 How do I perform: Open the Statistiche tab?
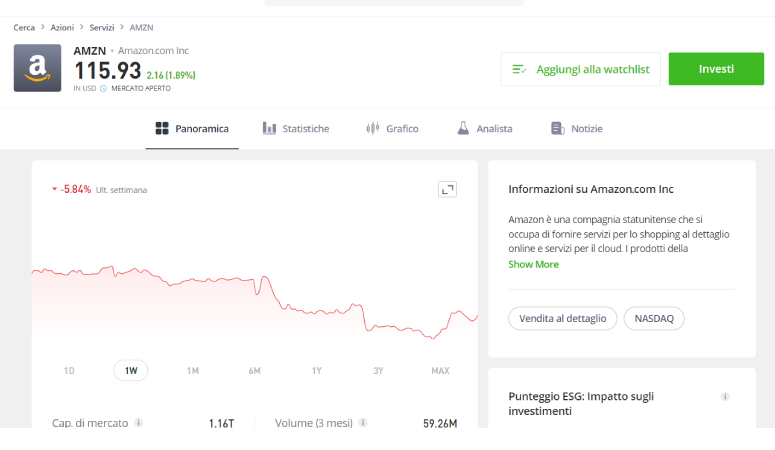pos(296,129)
